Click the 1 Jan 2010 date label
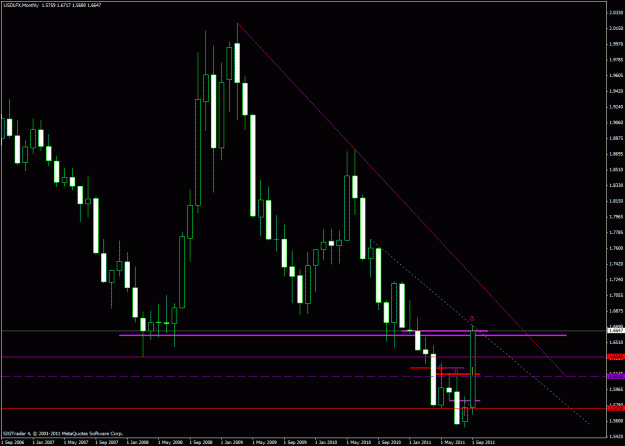The width and height of the screenshot is (625, 446). pyautogui.click(x=325, y=442)
